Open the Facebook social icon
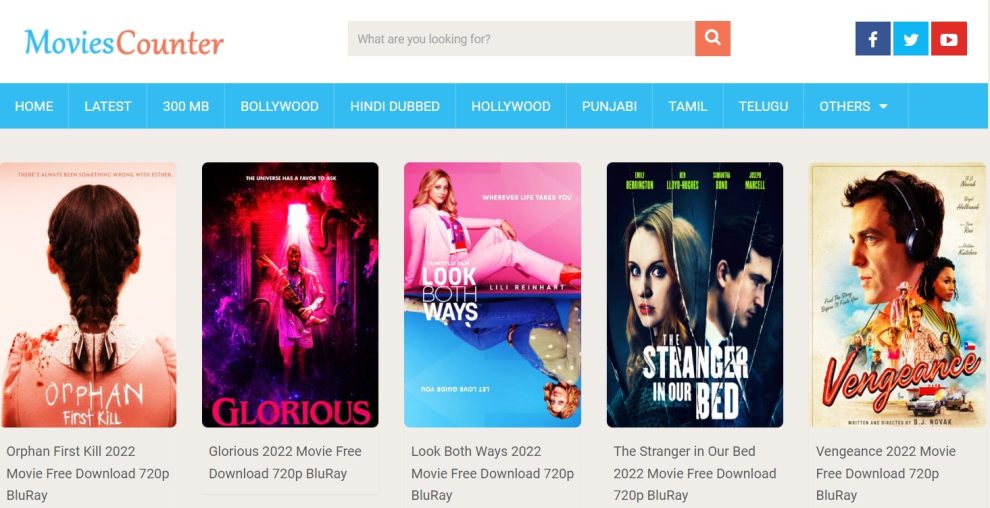Image resolution: width=990 pixels, height=508 pixels. click(x=873, y=39)
